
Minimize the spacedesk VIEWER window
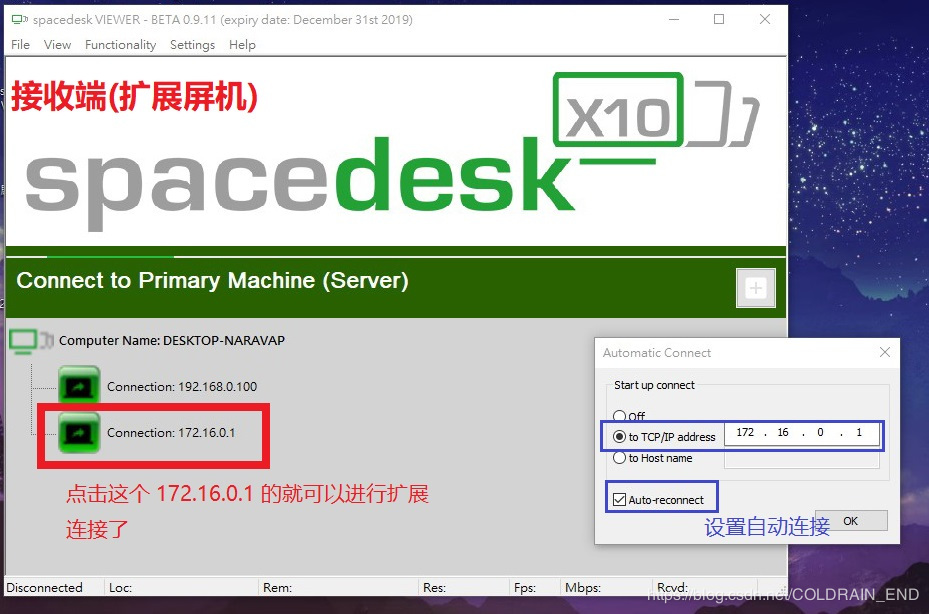674,20
